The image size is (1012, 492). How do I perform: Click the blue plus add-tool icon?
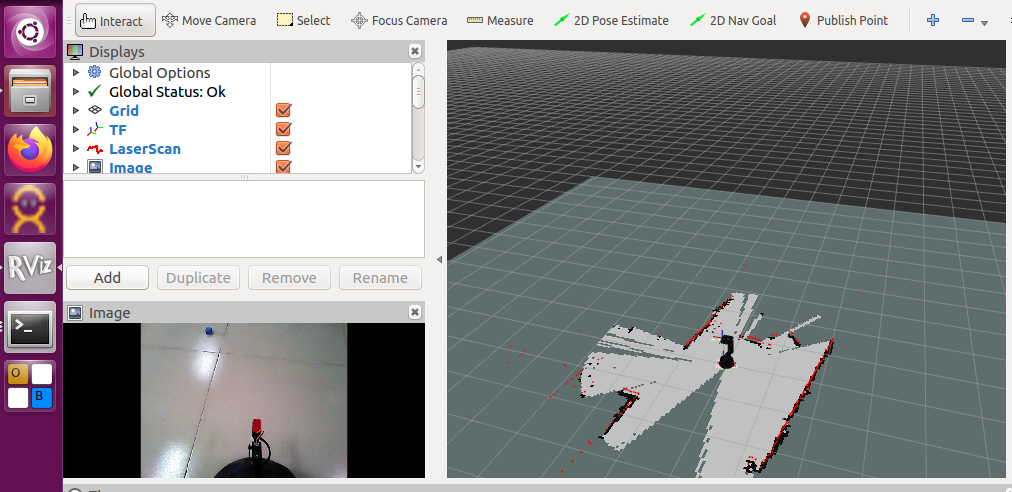pos(933,20)
